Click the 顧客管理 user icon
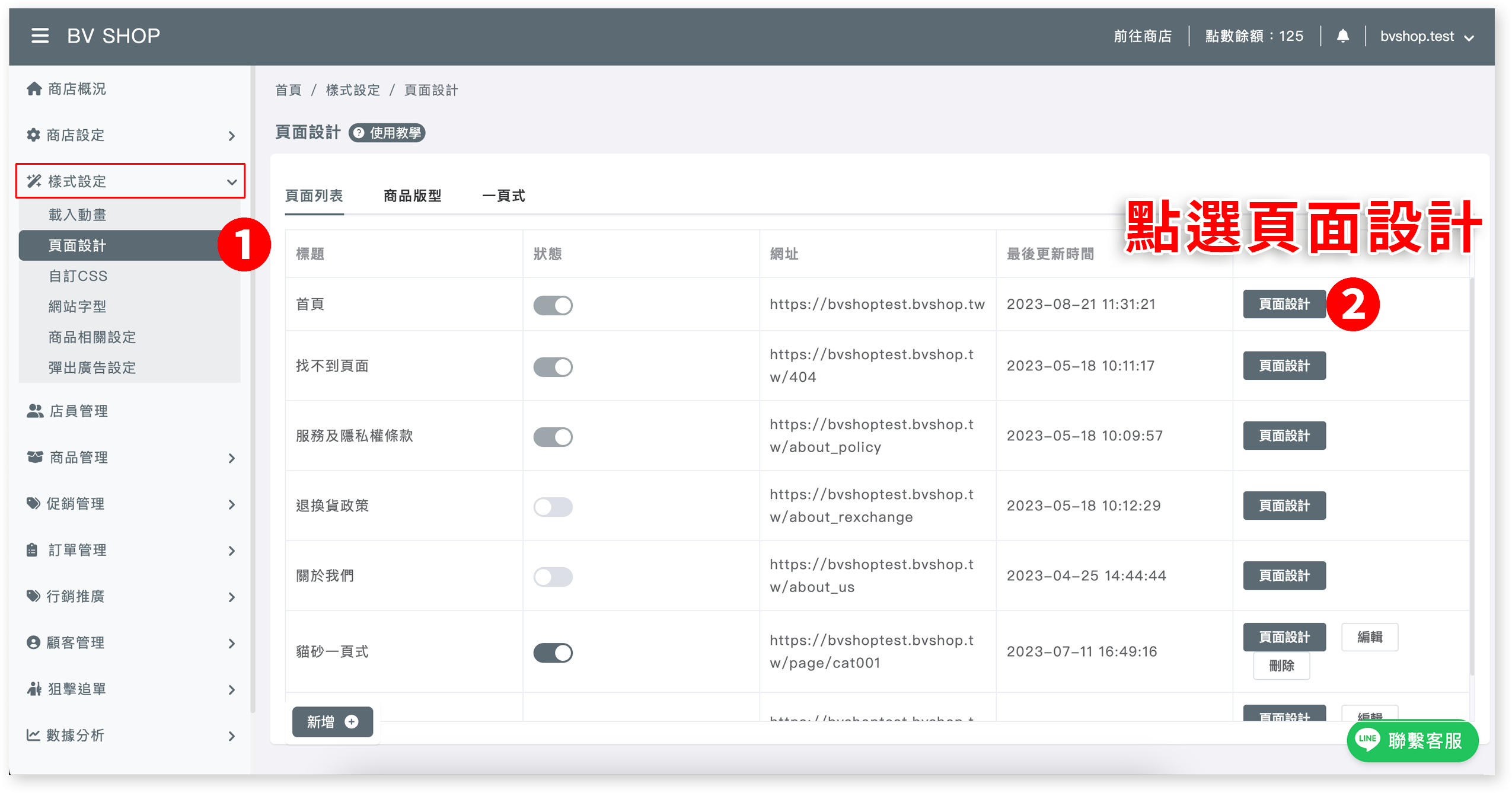The height and width of the screenshot is (793, 1512). [x=34, y=642]
